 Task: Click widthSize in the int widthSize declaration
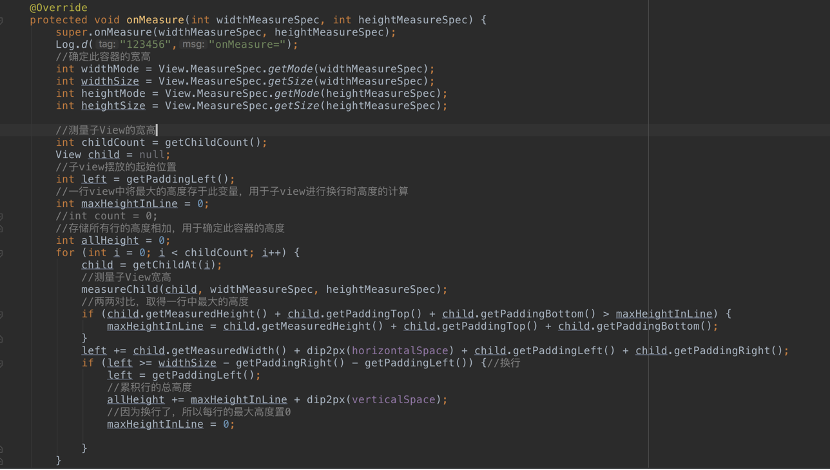[x=110, y=81]
